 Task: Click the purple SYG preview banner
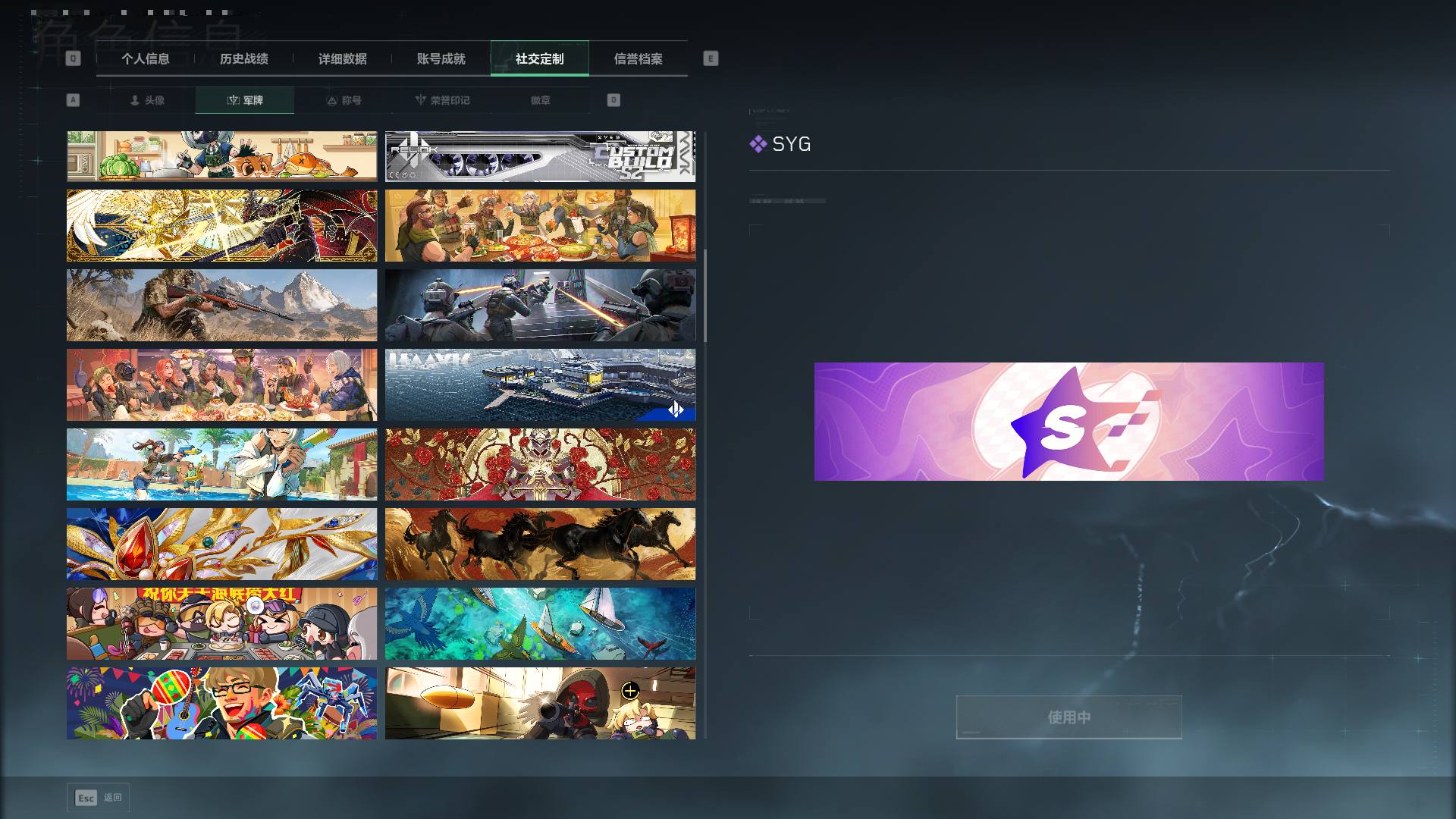pos(1068,422)
